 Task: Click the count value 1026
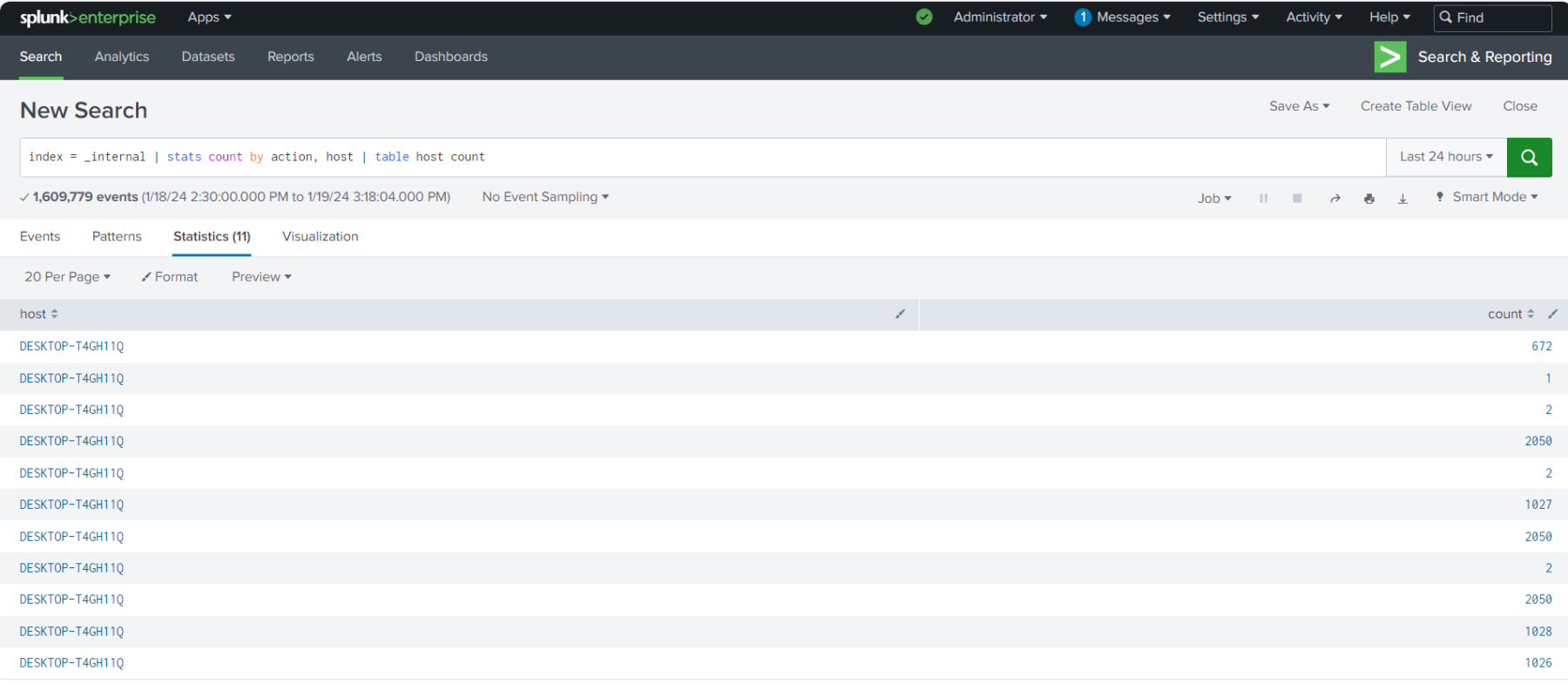click(1538, 663)
